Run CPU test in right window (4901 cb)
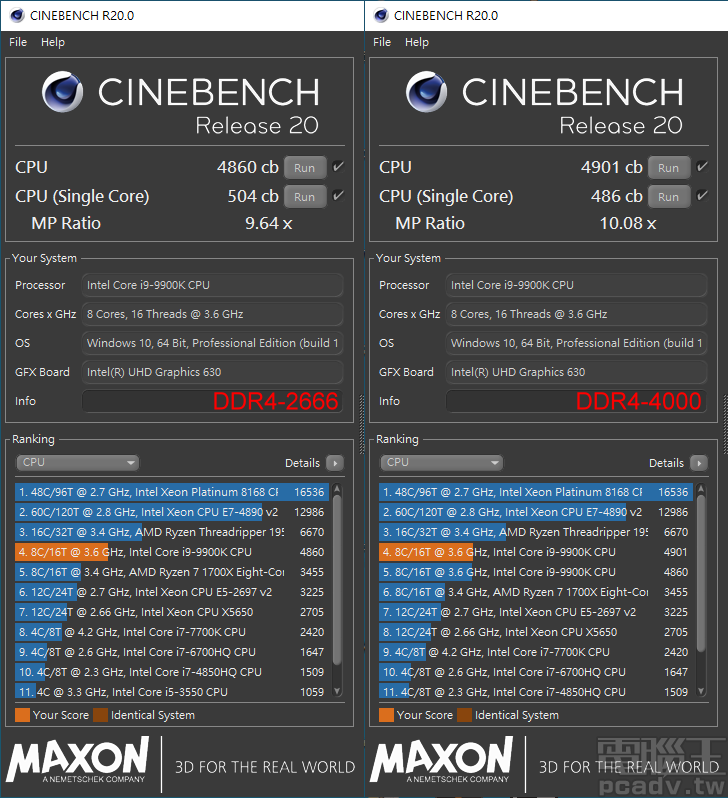The width and height of the screenshot is (728, 798). click(x=668, y=167)
